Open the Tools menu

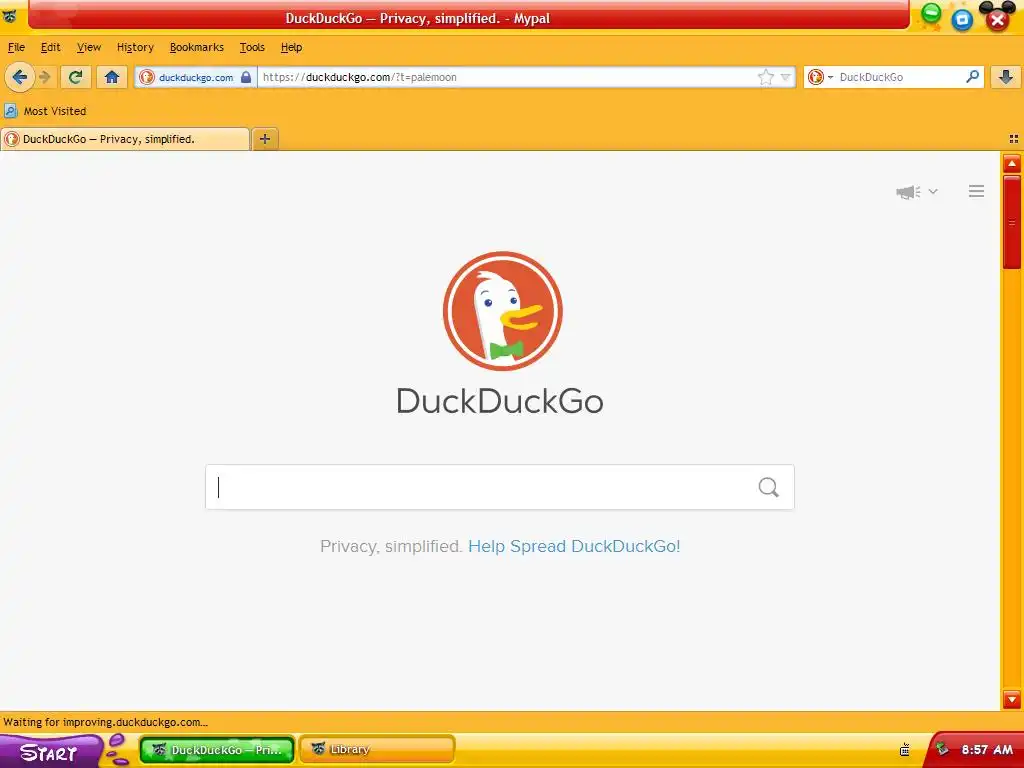click(x=252, y=47)
